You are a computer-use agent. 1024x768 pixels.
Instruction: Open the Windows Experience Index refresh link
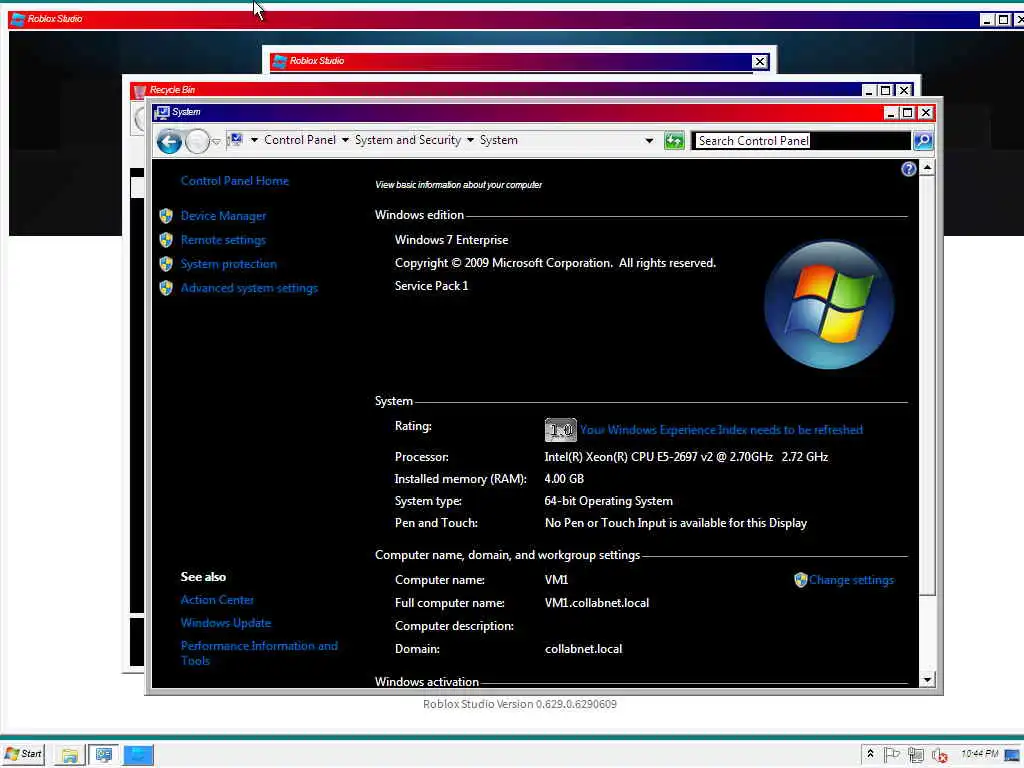coord(721,430)
